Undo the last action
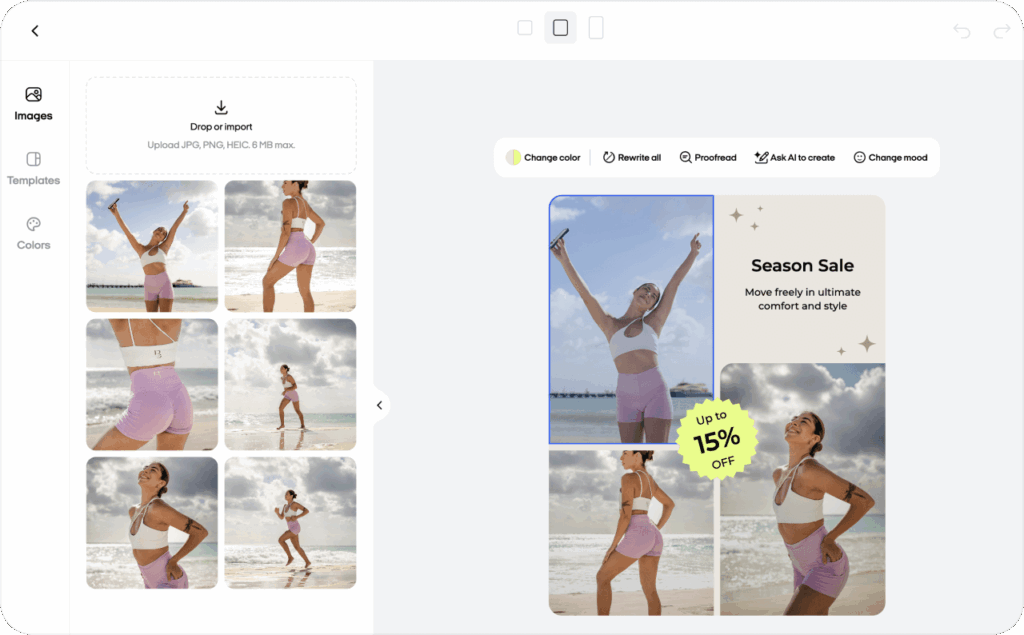Screen dimensions: 1024x635 [x=961, y=30]
